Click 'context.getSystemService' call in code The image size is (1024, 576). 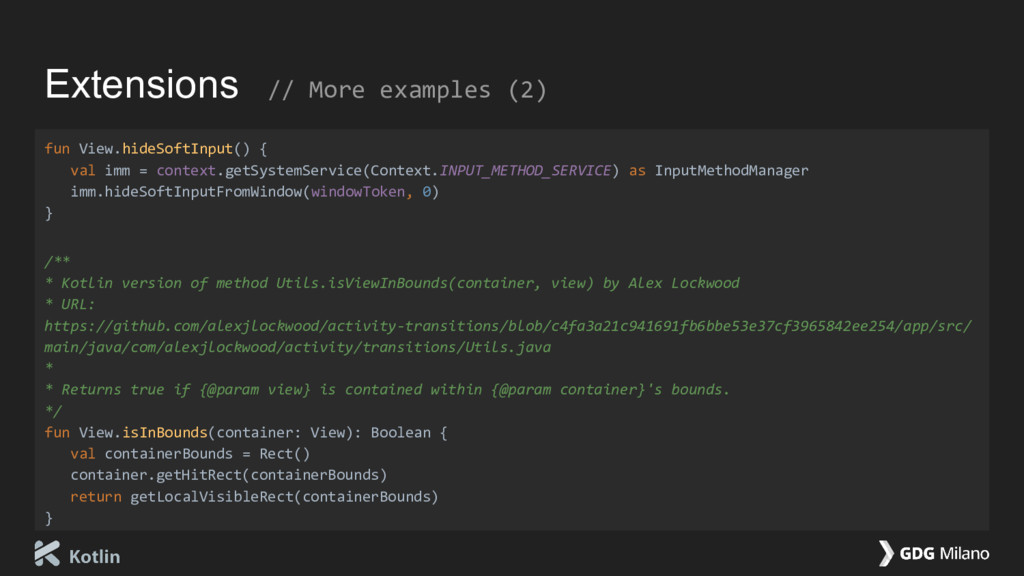pos(259,170)
